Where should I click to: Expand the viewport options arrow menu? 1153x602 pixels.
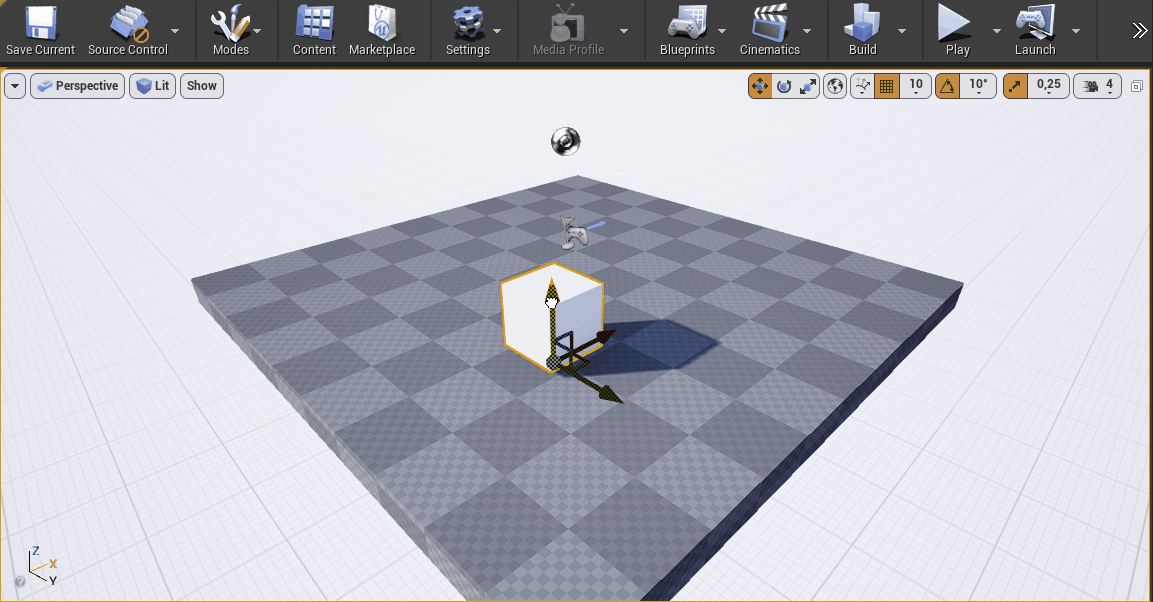[x=15, y=86]
